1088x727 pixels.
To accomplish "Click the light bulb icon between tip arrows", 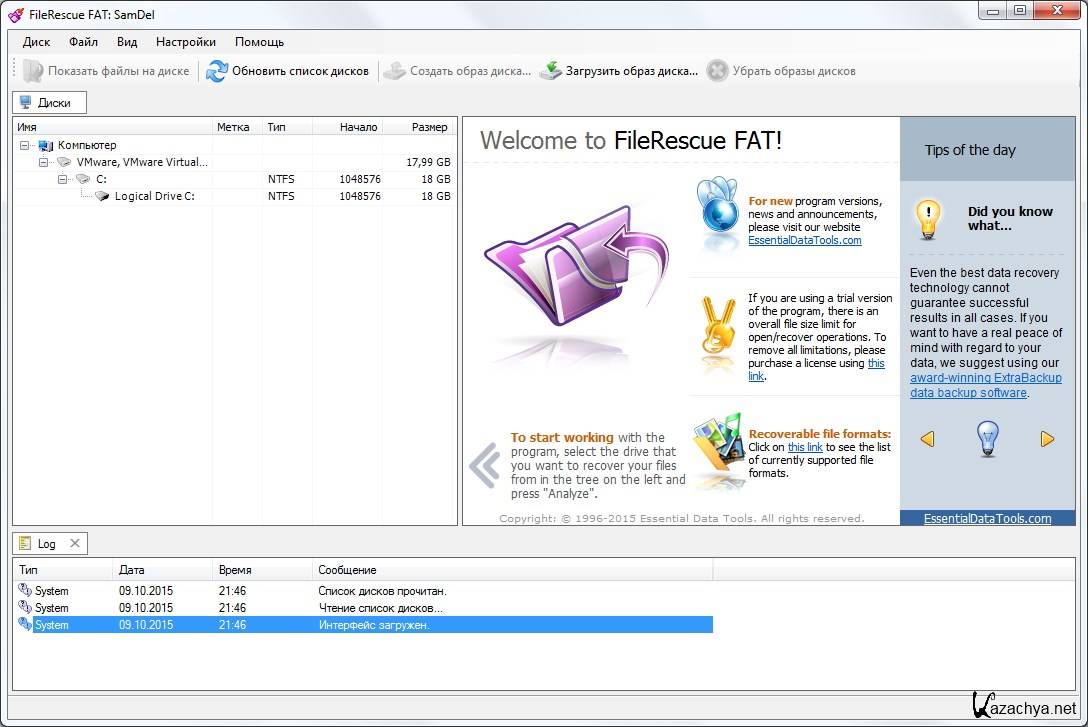I will pos(987,439).
